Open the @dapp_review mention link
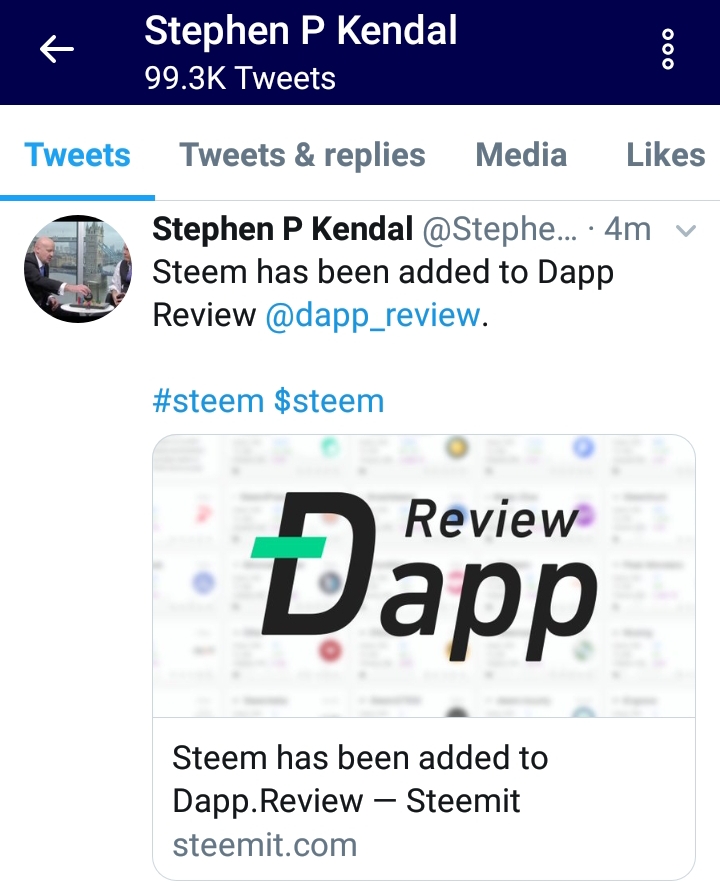 point(373,316)
